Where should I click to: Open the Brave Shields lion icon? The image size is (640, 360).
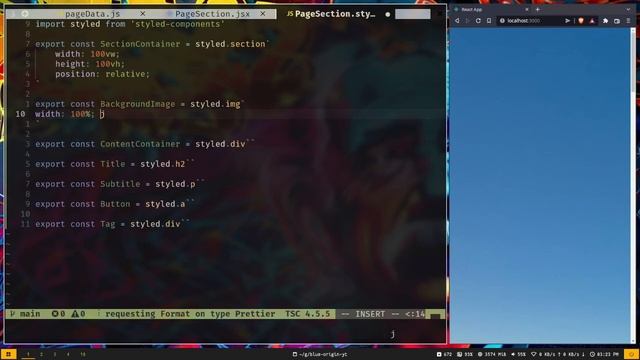click(x=581, y=21)
